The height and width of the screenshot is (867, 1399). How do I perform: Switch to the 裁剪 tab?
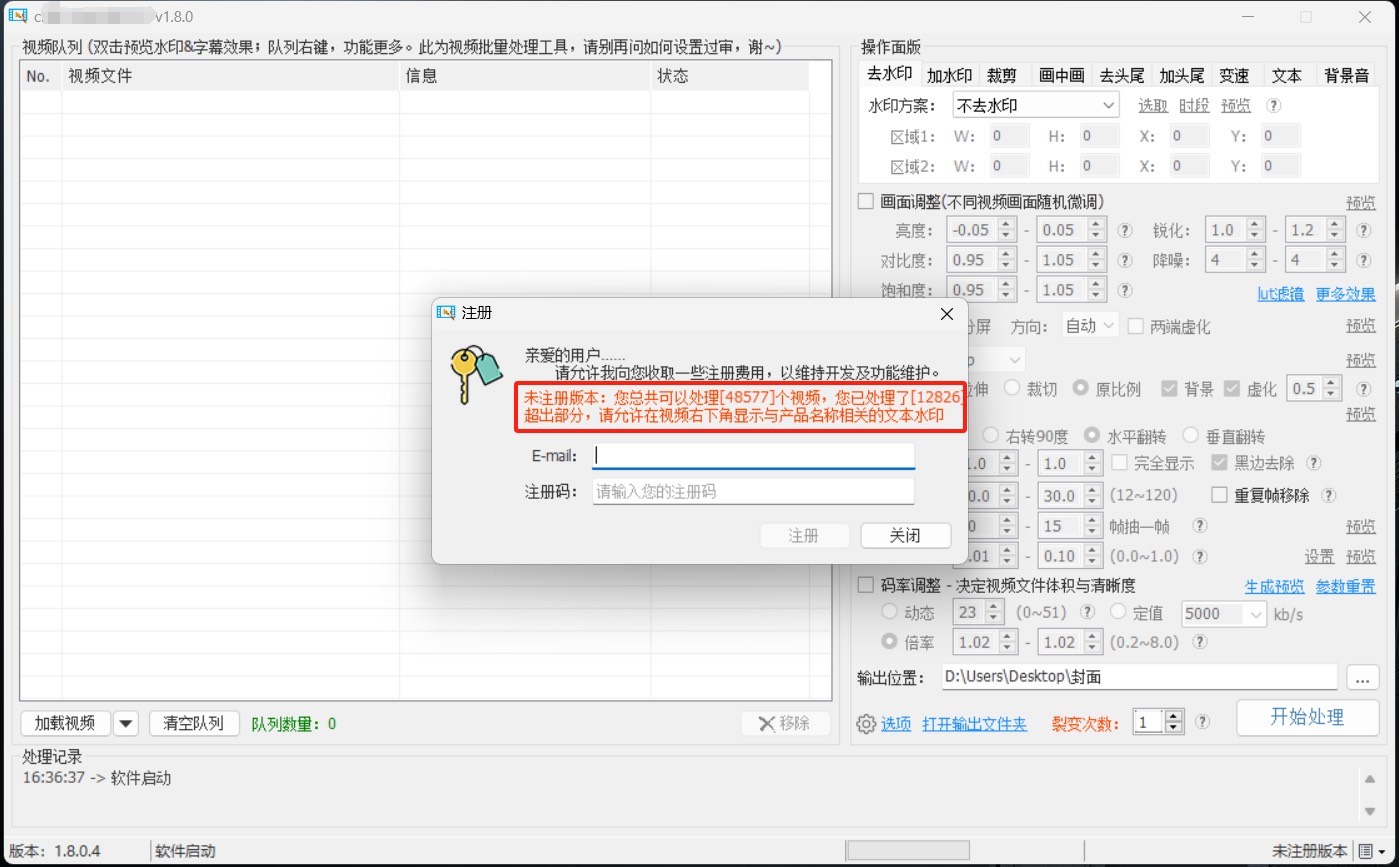click(1002, 75)
